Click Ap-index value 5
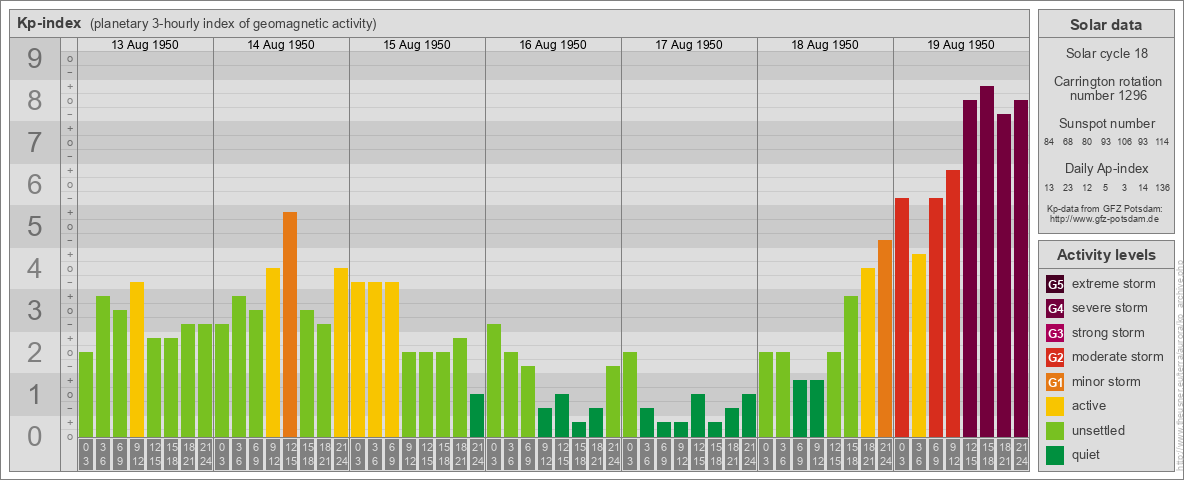The width and height of the screenshot is (1184, 480). pyautogui.click(x=1105, y=187)
